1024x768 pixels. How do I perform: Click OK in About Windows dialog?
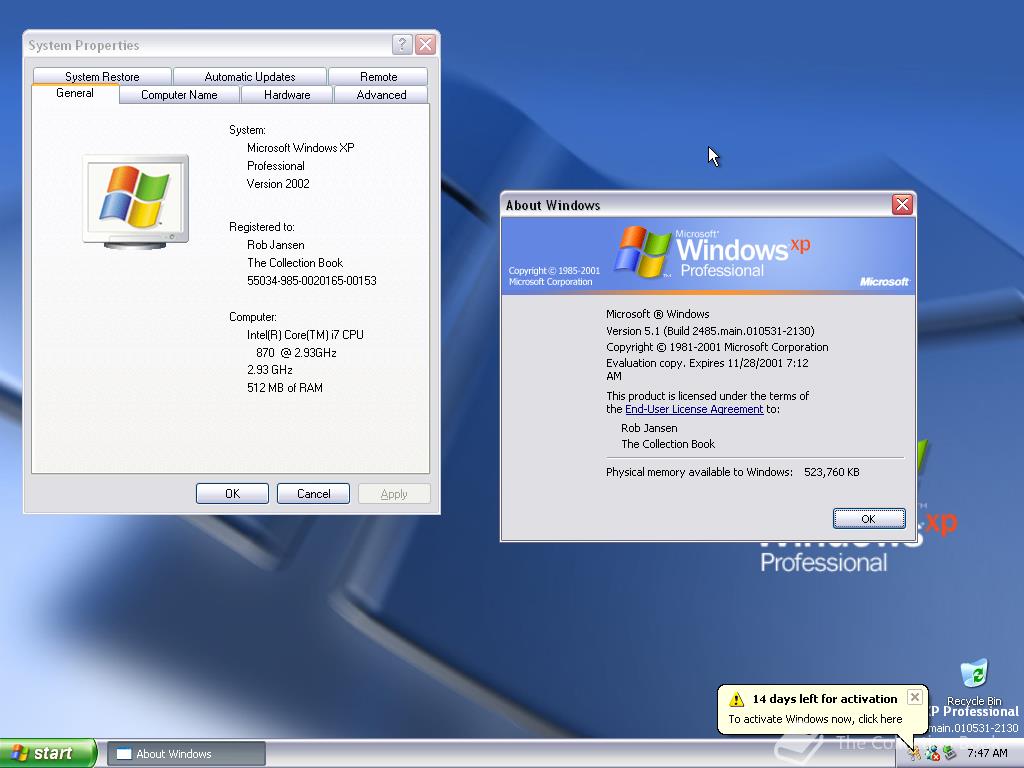pos(869,519)
